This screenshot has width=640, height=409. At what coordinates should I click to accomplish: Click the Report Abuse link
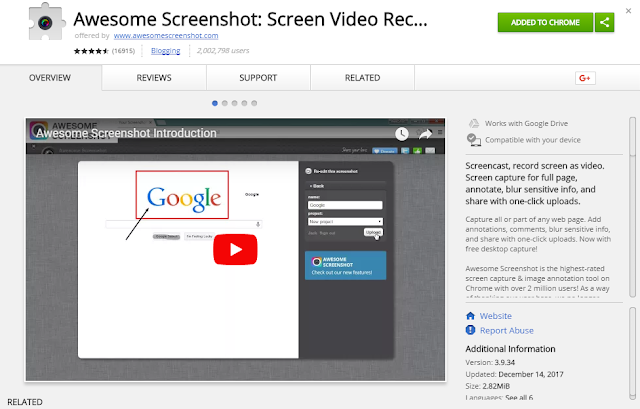[507, 330]
